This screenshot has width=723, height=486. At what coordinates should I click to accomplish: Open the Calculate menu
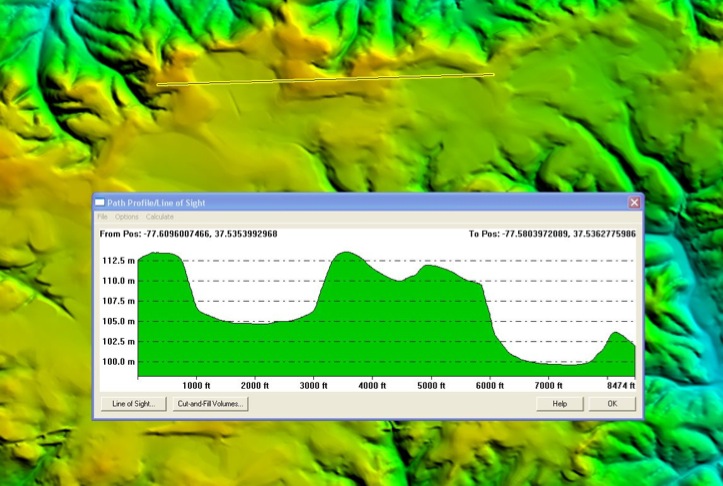pos(160,217)
